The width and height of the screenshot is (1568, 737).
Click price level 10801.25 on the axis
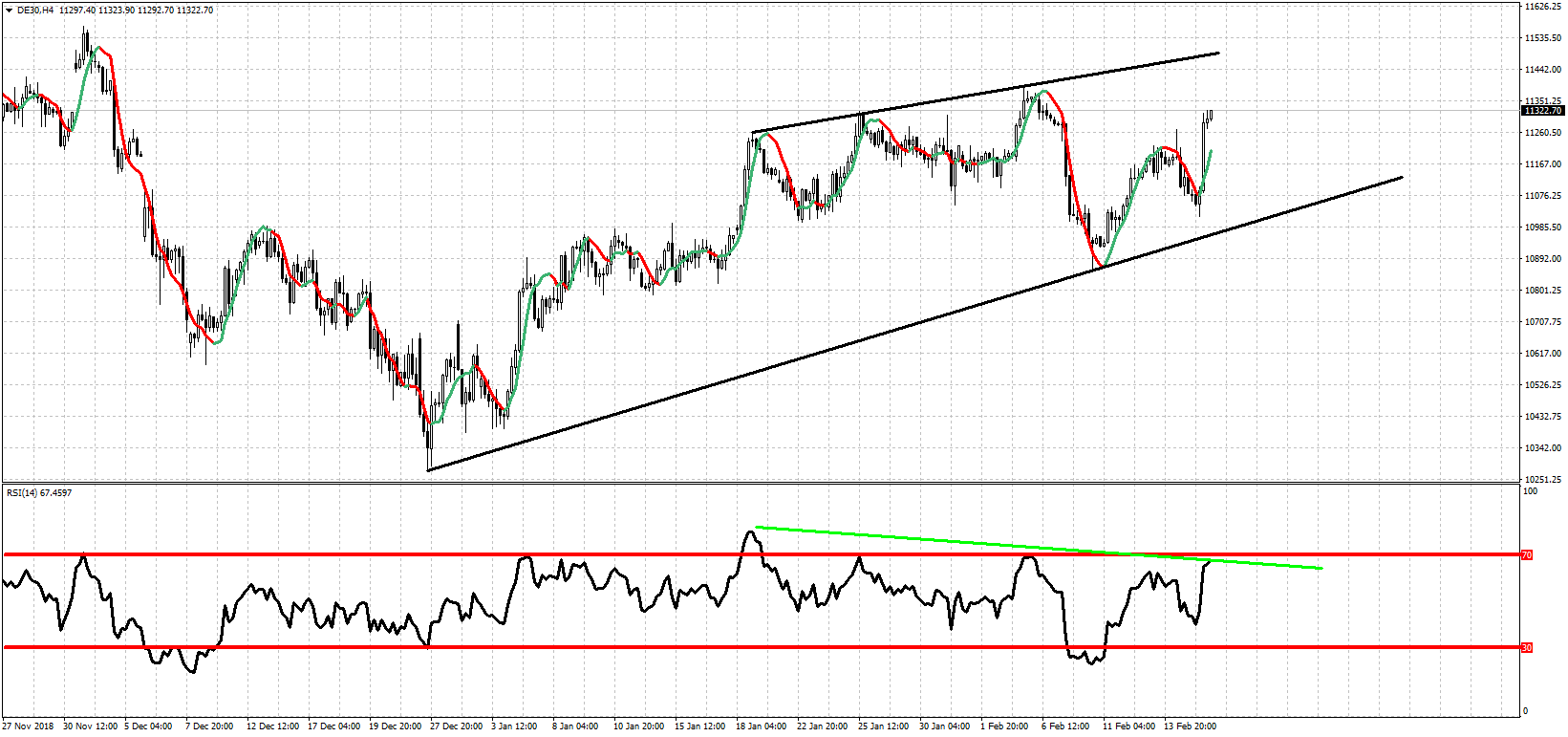tap(1543, 291)
